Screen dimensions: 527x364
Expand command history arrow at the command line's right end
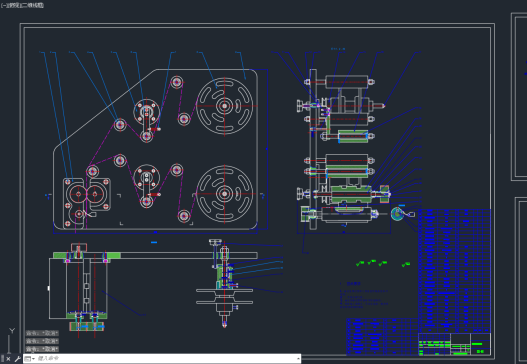click(x=298, y=359)
